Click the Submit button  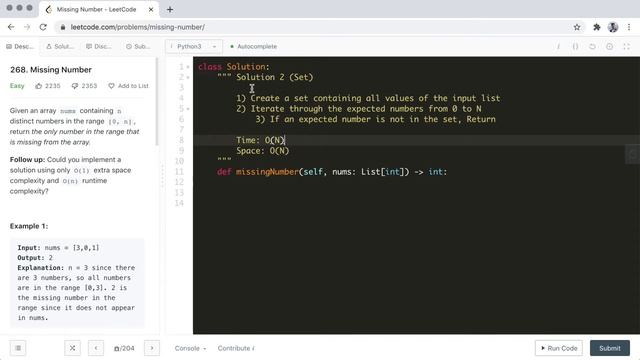[610, 348]
